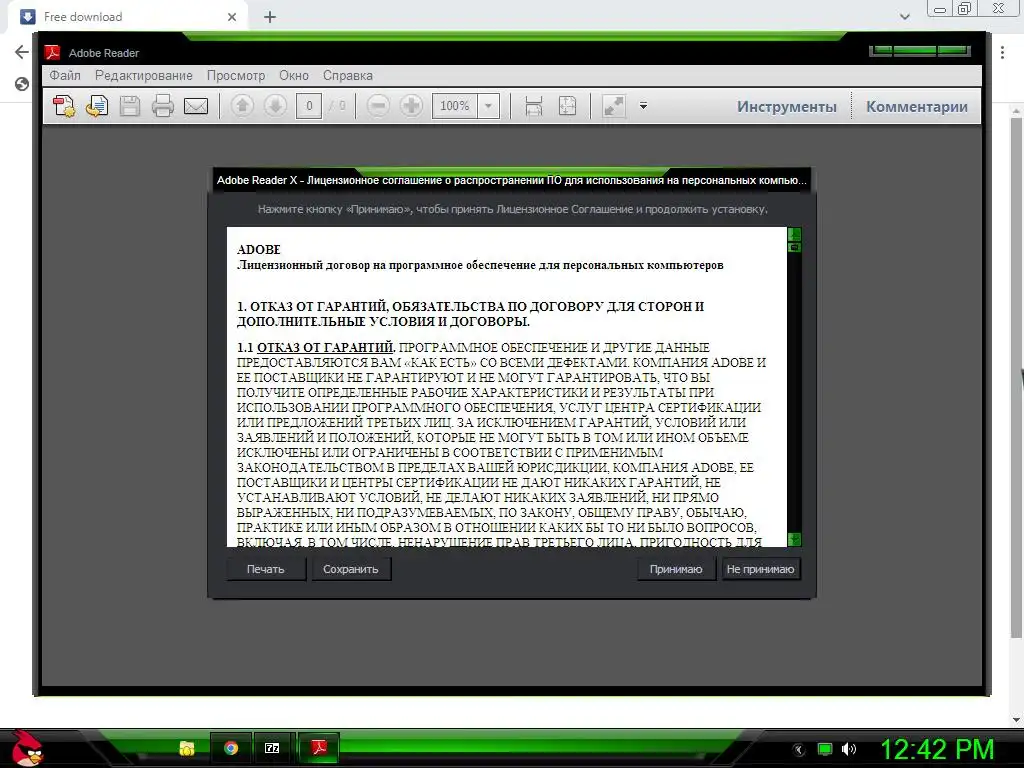Click the volume speaker tray icon
This screenshot has width=1024, height=768.
pos(848,749)
